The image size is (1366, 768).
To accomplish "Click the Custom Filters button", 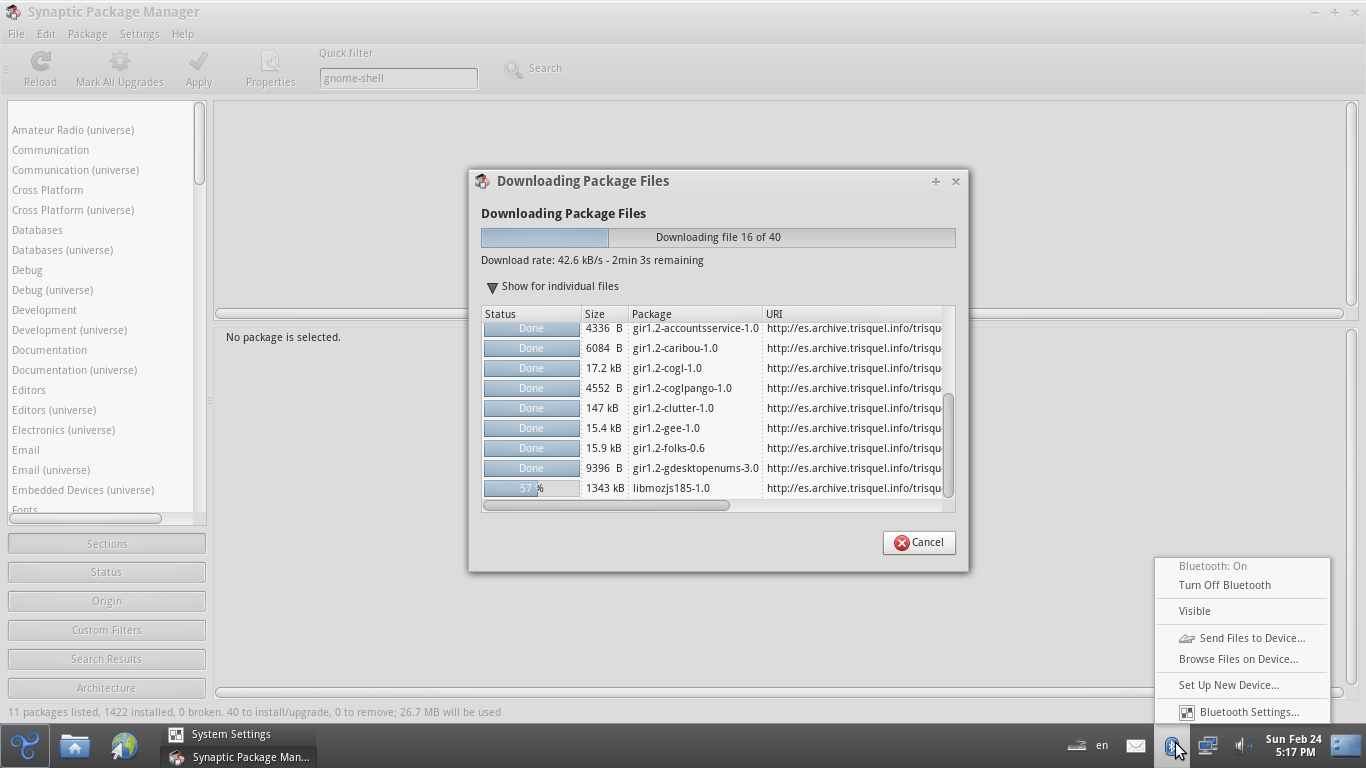I will [x=106, y=630].
